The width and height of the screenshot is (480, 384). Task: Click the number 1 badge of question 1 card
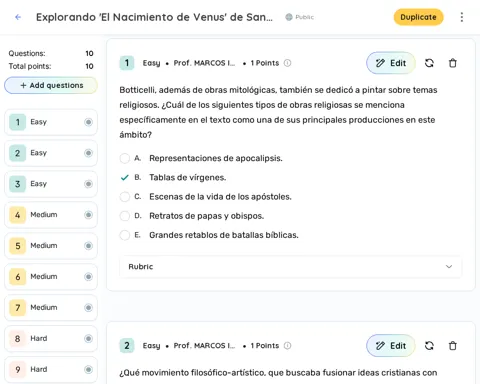point(127,63)
